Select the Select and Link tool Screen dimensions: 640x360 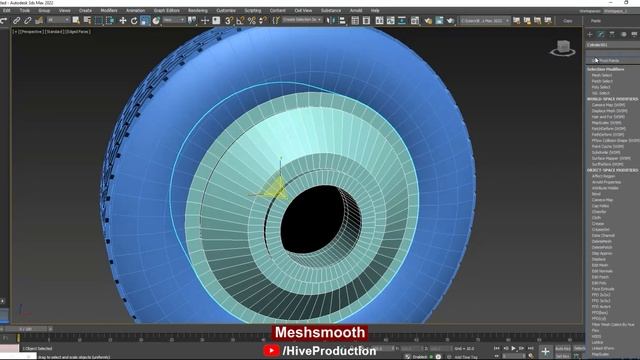coord(17,20)
